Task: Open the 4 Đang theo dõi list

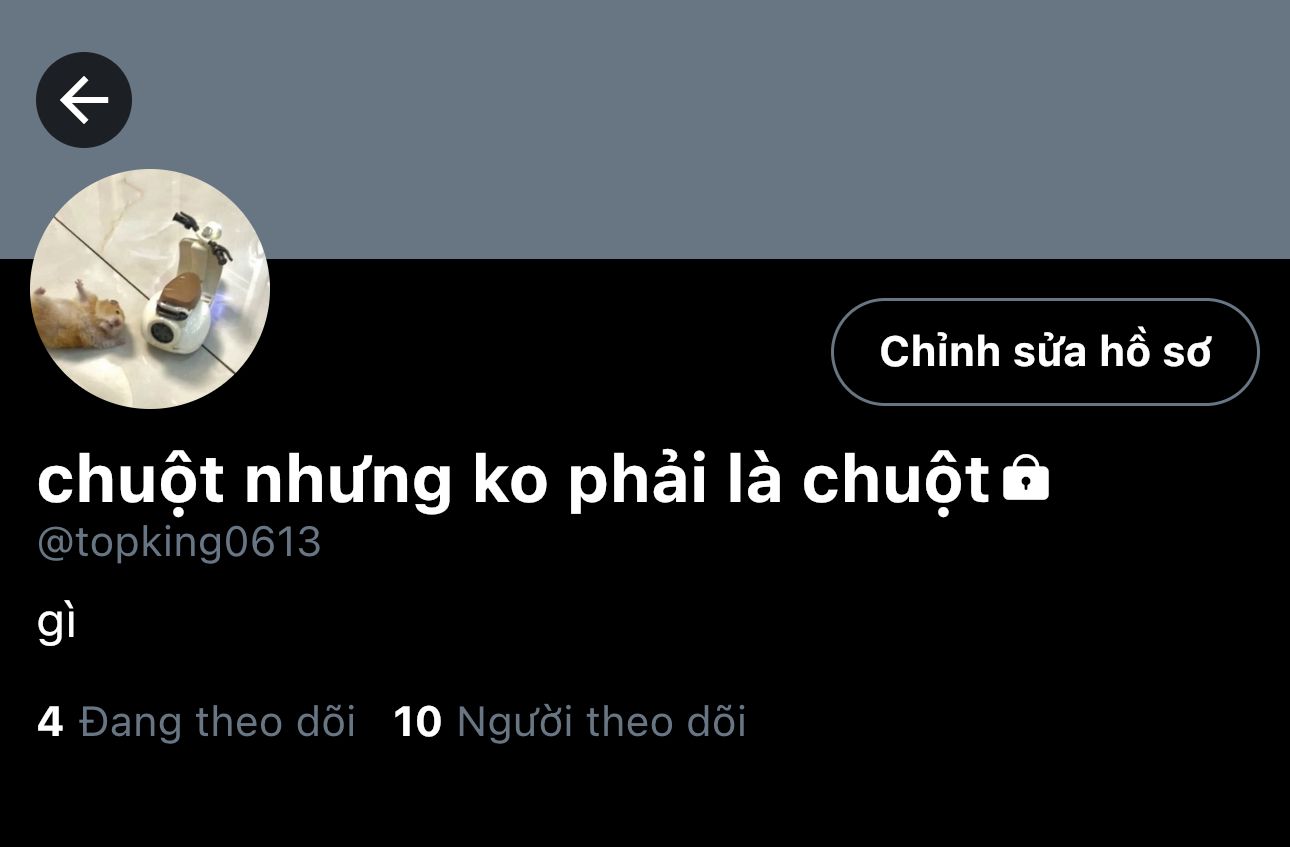Action: [x=196, y=721]
